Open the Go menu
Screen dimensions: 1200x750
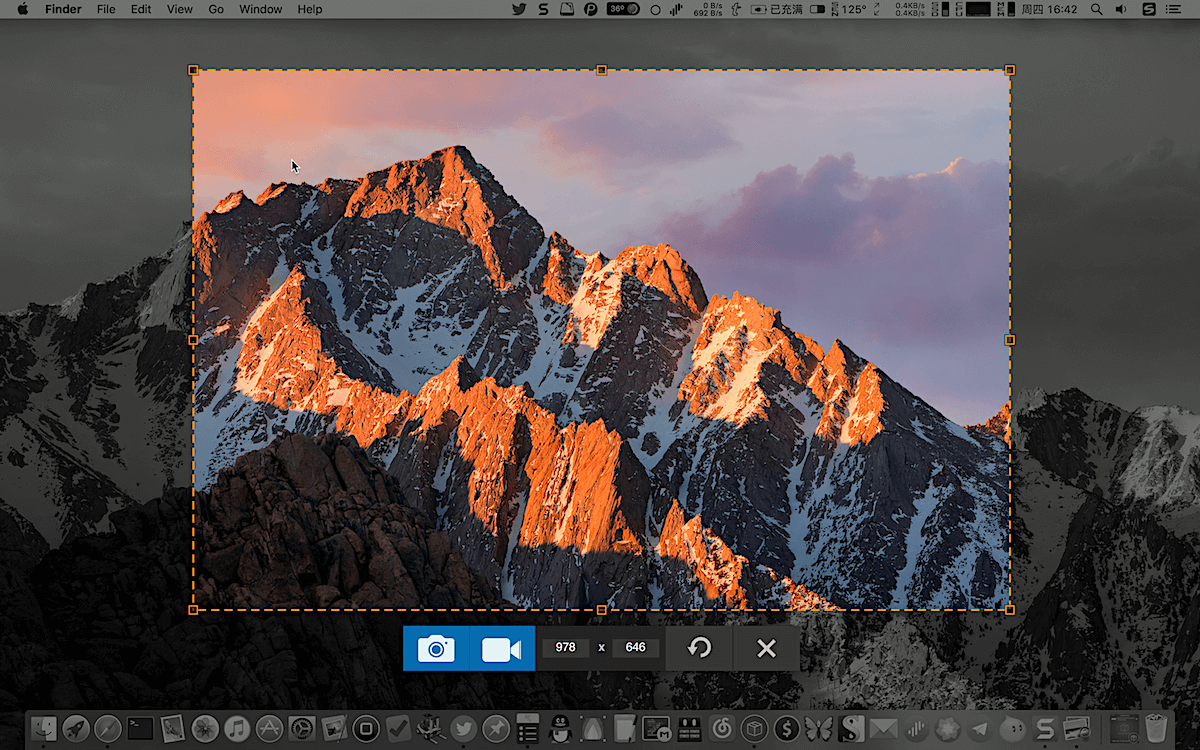coord(216,9)
